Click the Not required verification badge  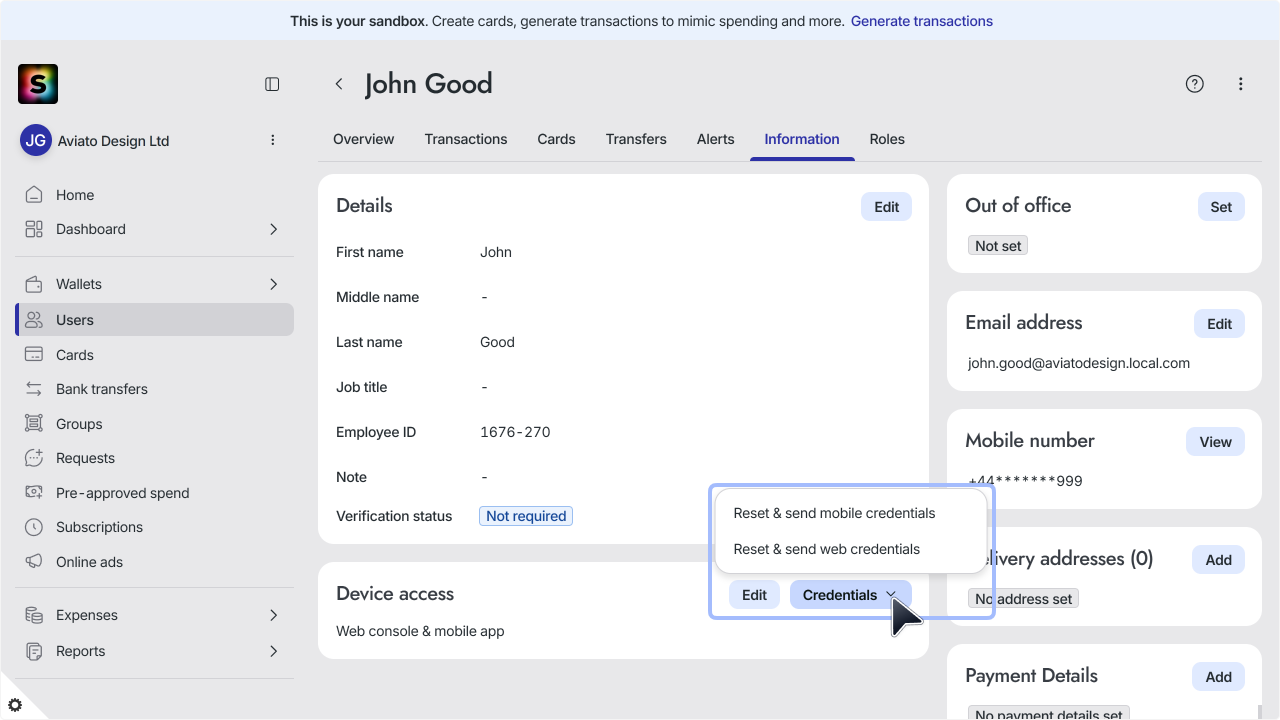(x=526, y=516)
